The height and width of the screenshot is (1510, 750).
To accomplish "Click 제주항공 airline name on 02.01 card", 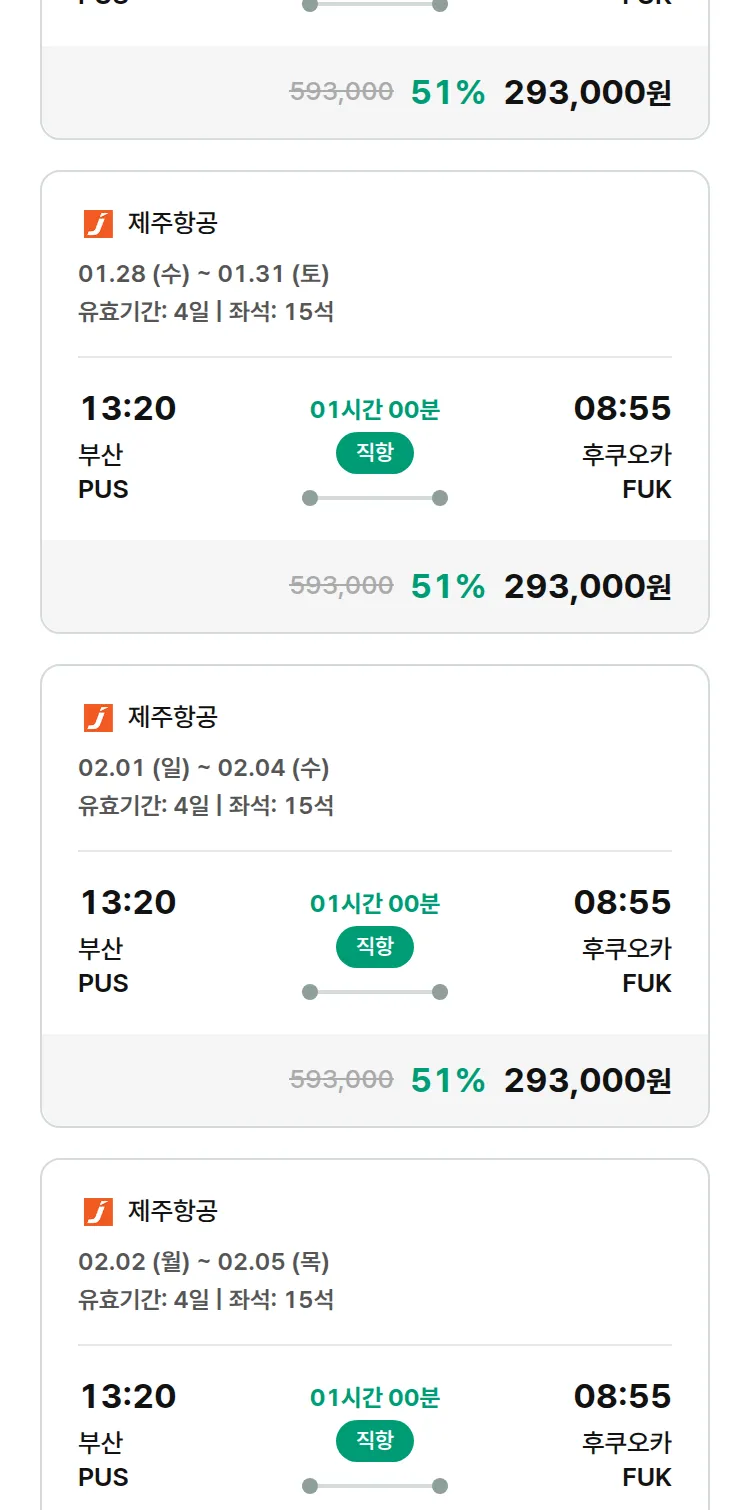I will 172,717.
